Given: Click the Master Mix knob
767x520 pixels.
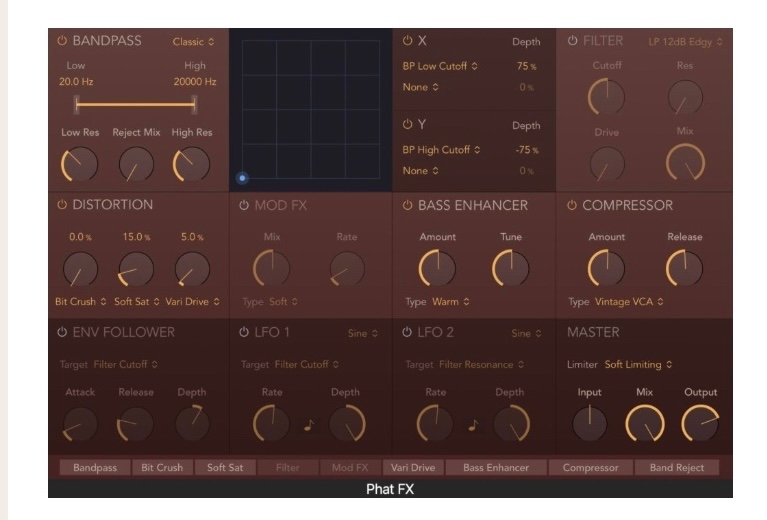Looking at the screenshot, I should click(x=645, y=423).
